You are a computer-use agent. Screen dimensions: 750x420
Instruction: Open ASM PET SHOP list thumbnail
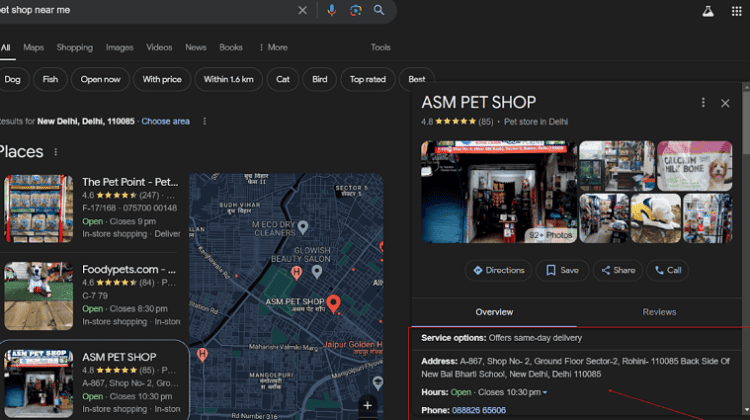coord(39,384)
